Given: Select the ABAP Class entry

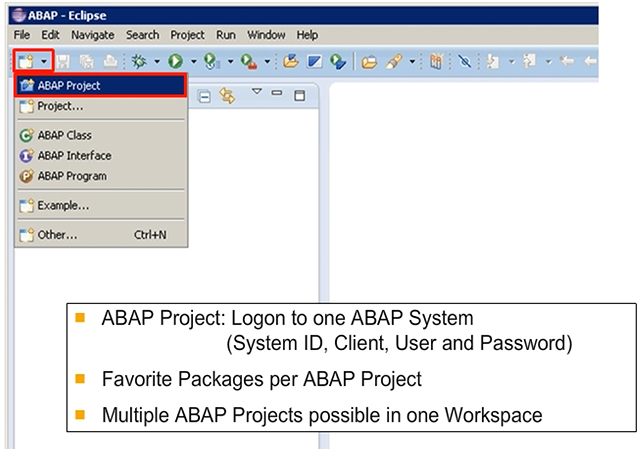Looking at the screenshot, I should click(64, 135).
